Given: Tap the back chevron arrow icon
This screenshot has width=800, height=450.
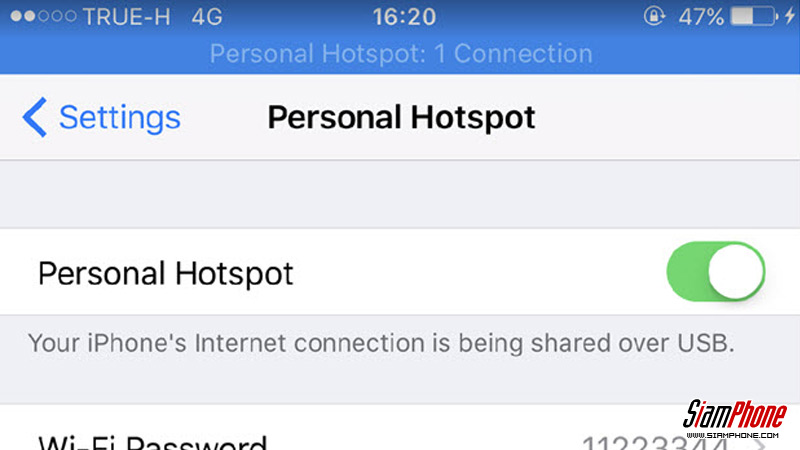Looking at the screenshot, I should point(35,117).
